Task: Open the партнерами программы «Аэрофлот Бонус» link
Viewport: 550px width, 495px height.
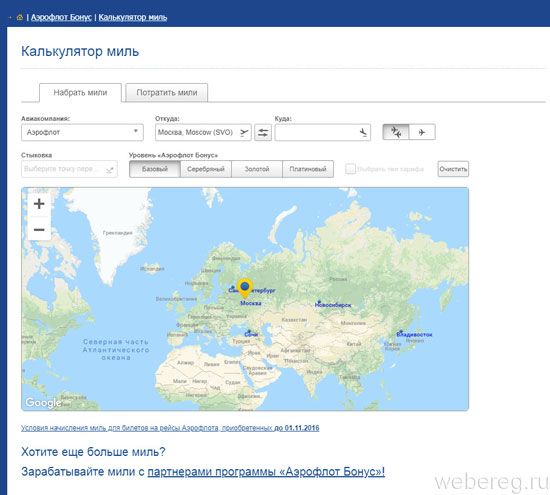Action: (x=266, y=472)
